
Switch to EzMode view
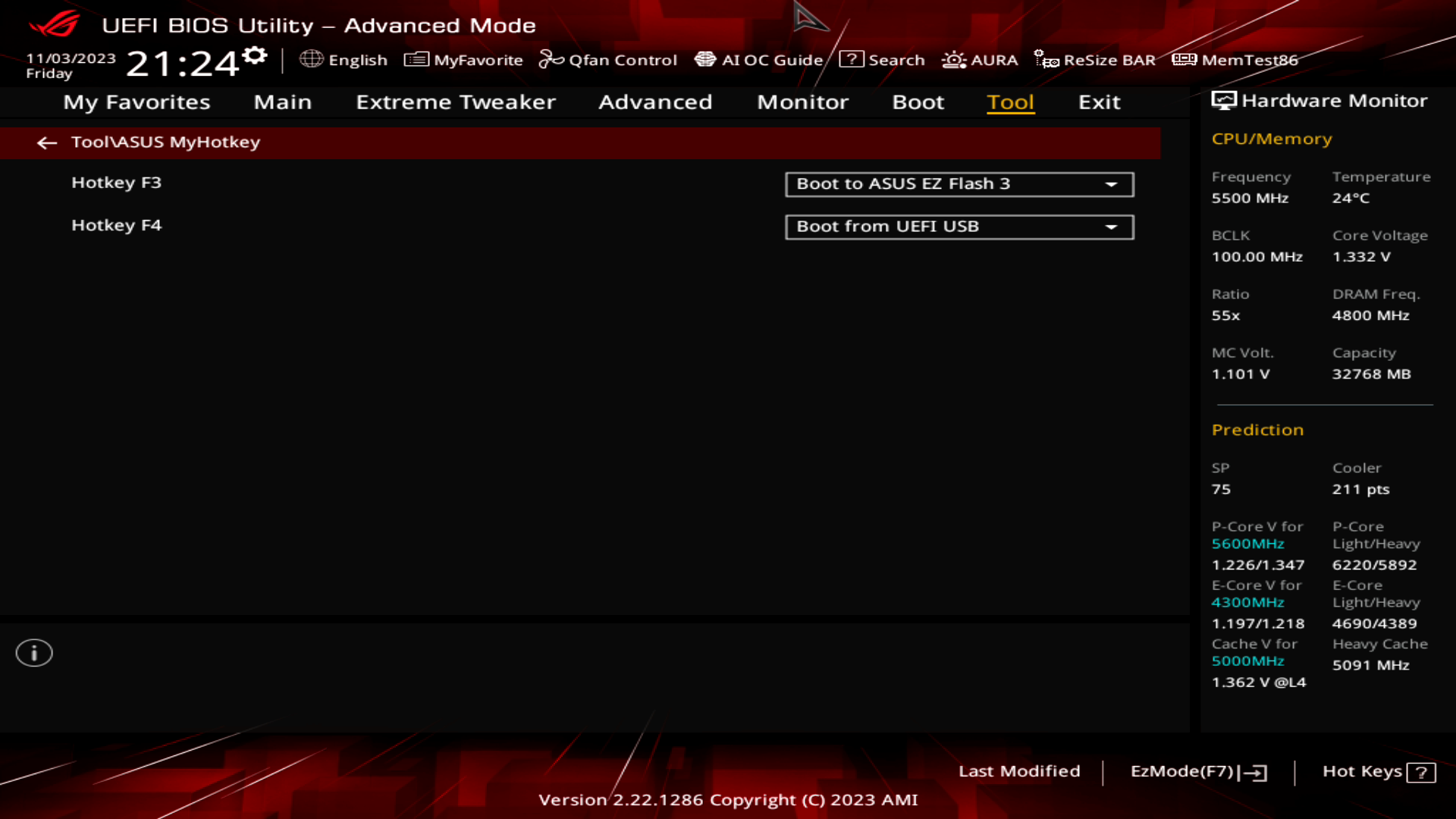[x=1196, y=771]
